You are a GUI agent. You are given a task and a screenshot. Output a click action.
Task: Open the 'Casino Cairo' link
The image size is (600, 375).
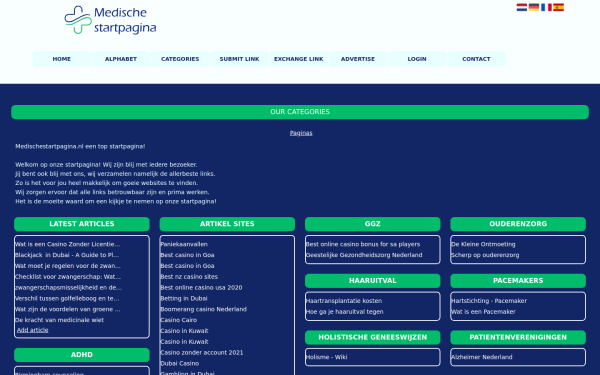179,320
